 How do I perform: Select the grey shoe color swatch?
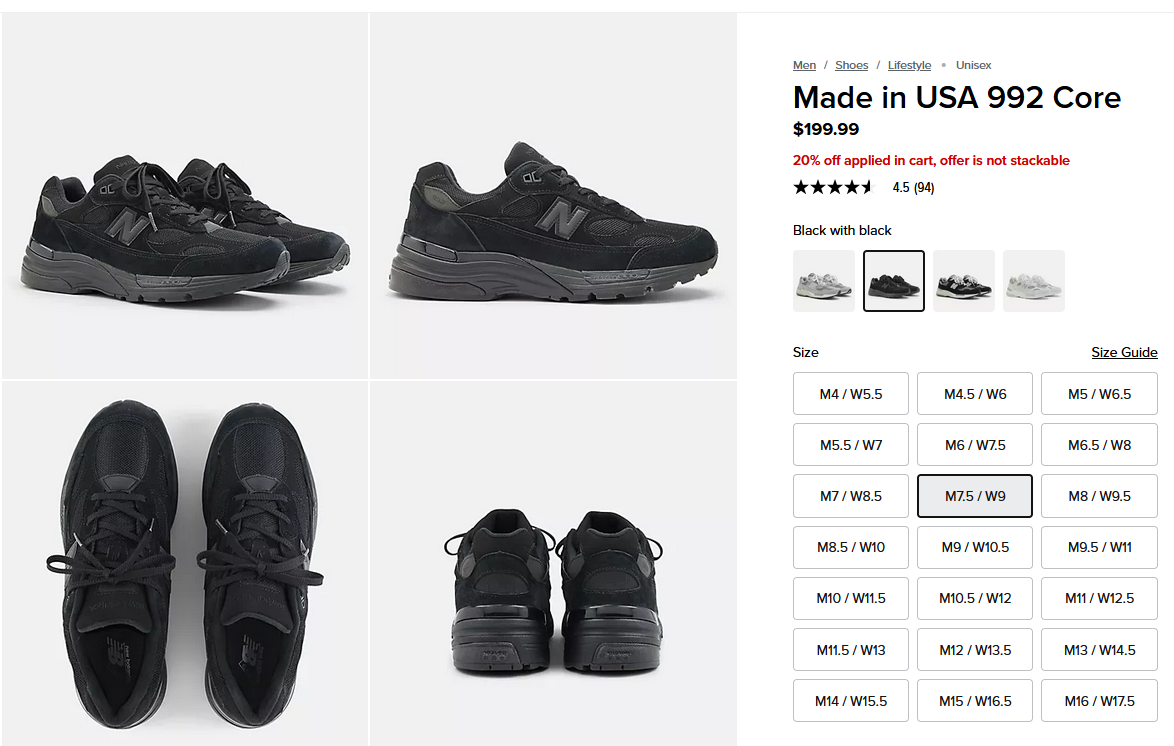(824, 281)
